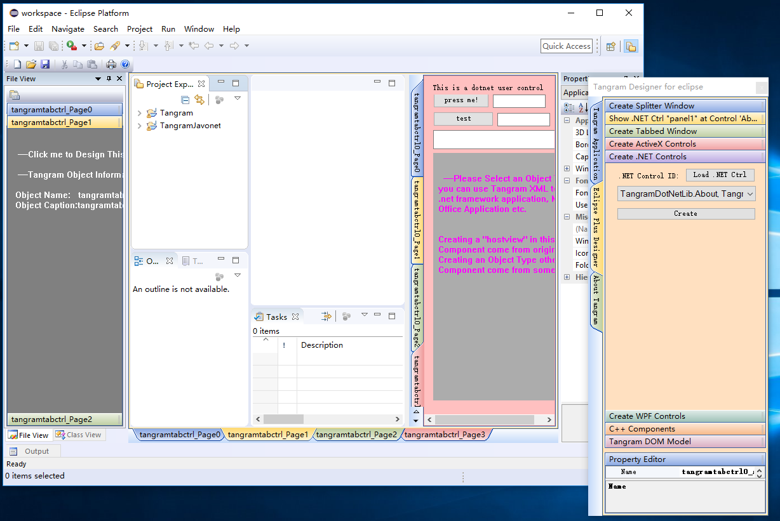The image size is (780, 521).
Task: Click the Previous Annotation toolbar icon
Action: click(x=169, y=46)
